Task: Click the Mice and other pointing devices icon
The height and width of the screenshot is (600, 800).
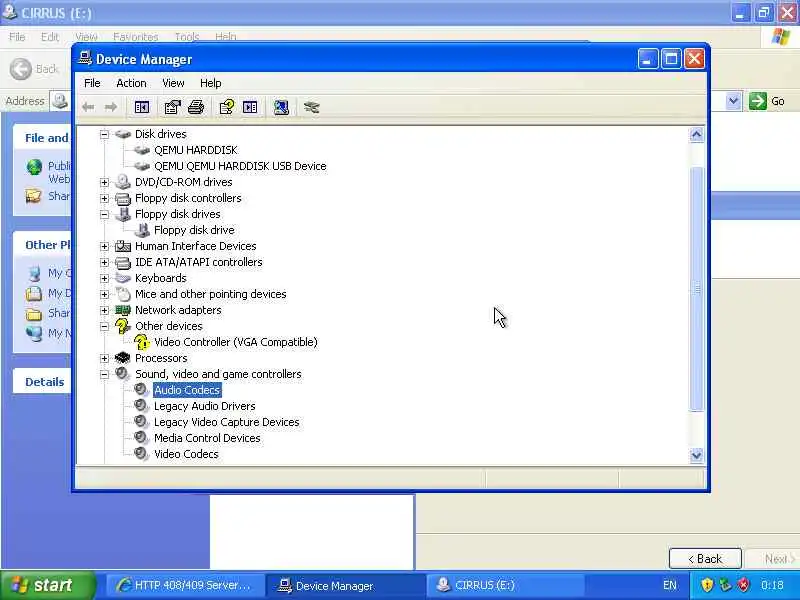Action: click(x=123, y=294)
